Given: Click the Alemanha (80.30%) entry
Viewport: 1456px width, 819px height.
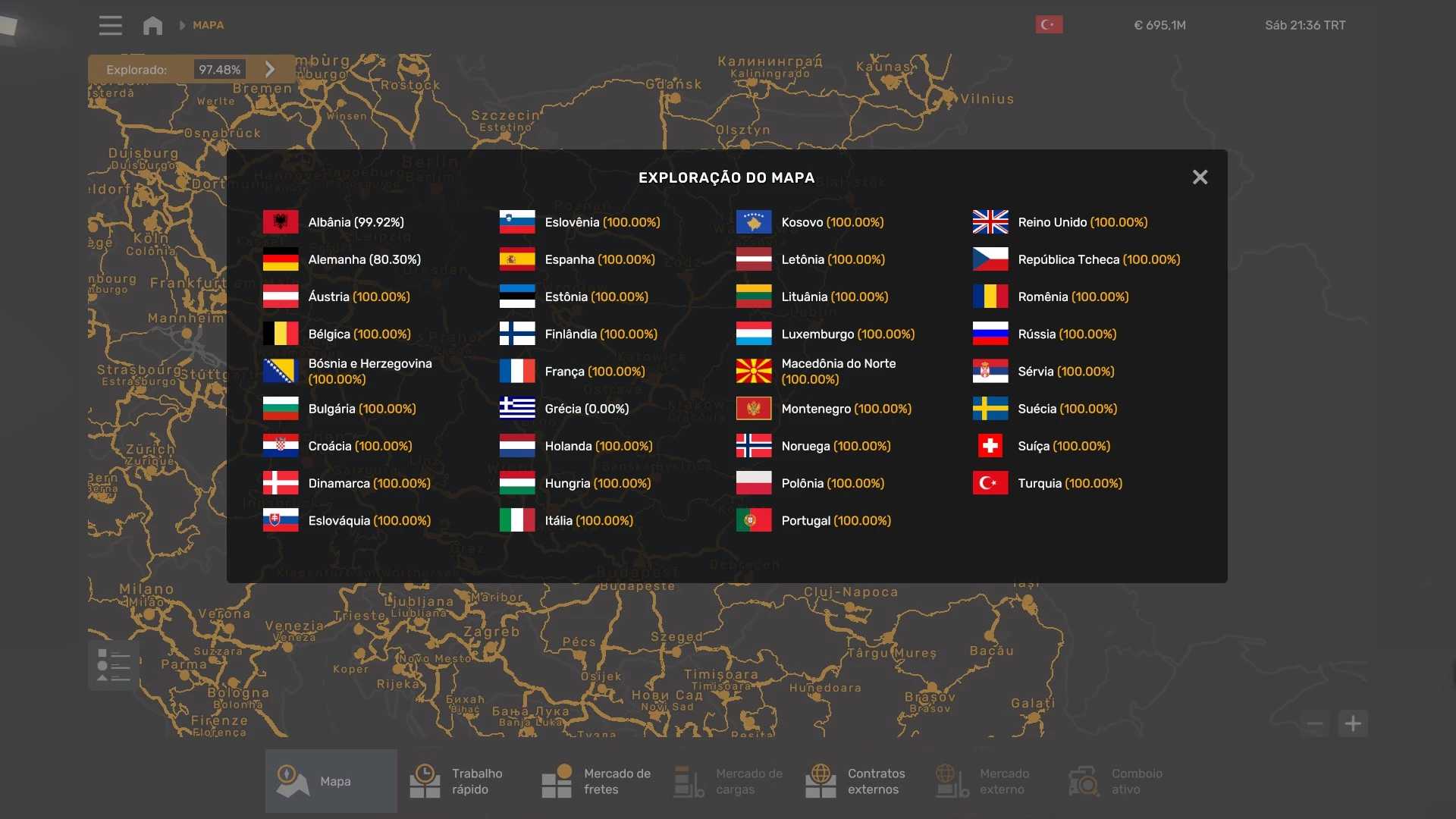Looking at the screenshot, I should point(364,259).
